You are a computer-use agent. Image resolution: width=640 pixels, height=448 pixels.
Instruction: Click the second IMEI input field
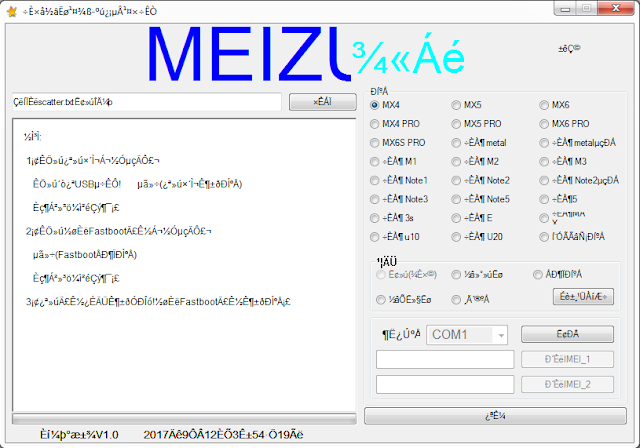445,385
